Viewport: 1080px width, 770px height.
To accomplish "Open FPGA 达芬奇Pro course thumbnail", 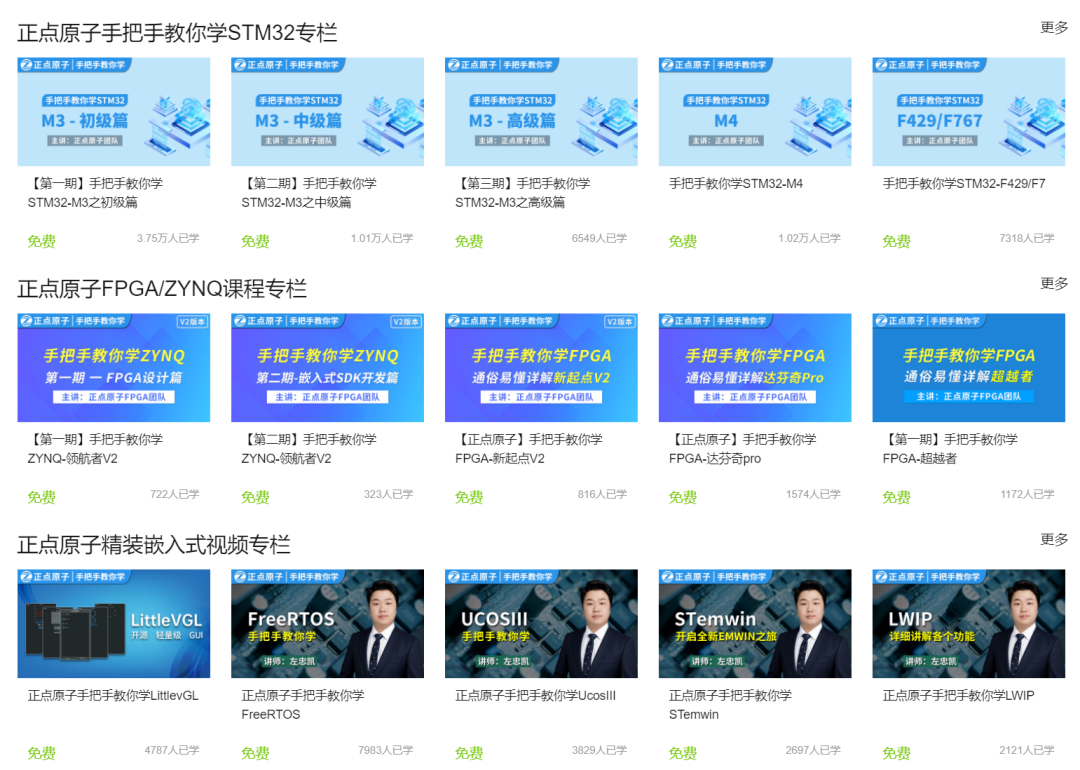I will pyautogui.click(x=755, y=368).
